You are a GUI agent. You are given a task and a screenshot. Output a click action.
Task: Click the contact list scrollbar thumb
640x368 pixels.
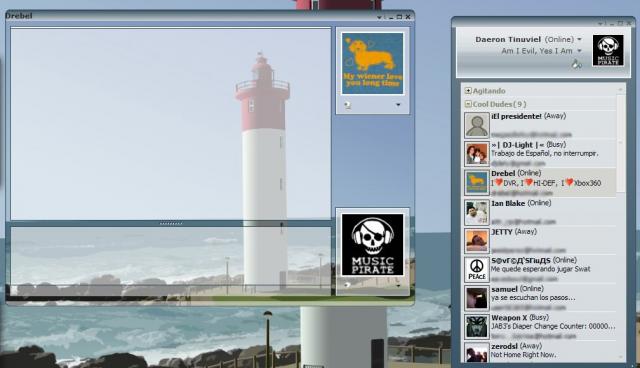tap(621, 143)
